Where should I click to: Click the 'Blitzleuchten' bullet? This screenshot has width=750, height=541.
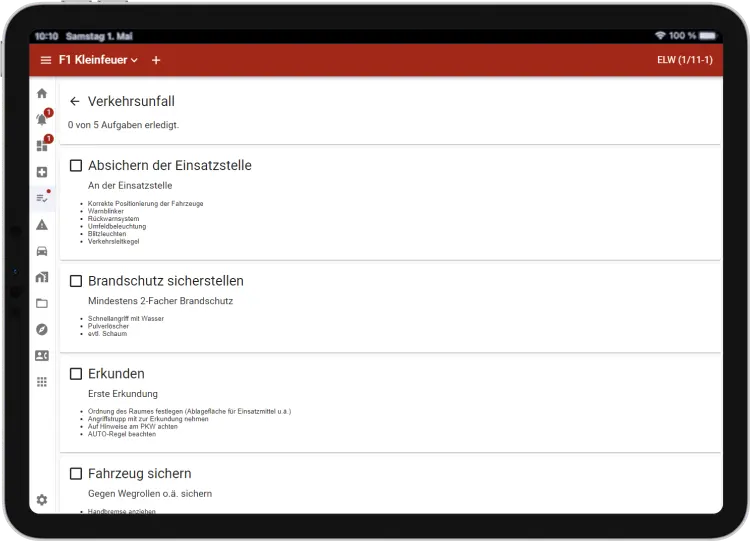pos(107,234)
